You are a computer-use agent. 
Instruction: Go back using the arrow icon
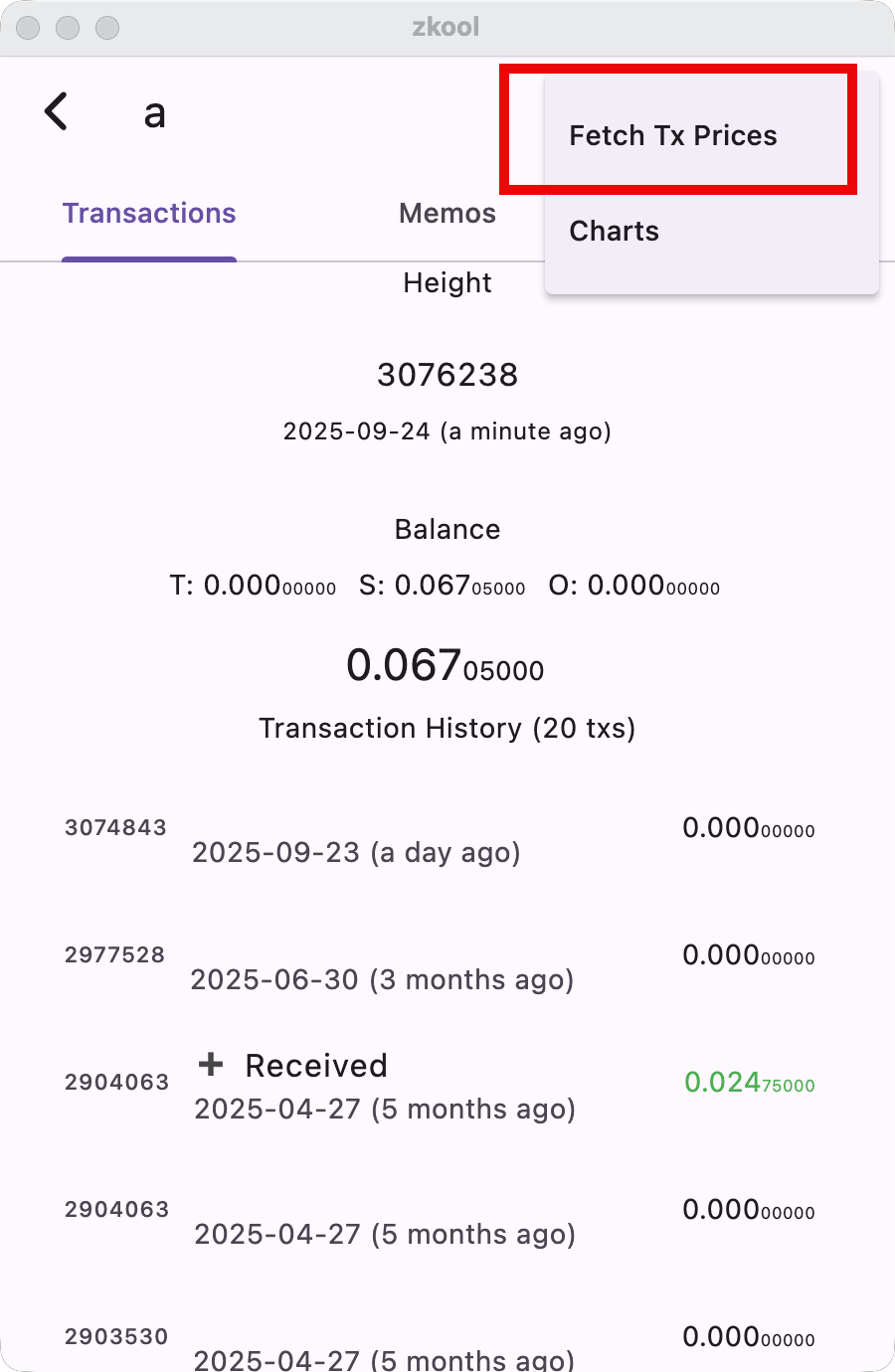coord(57,111)
